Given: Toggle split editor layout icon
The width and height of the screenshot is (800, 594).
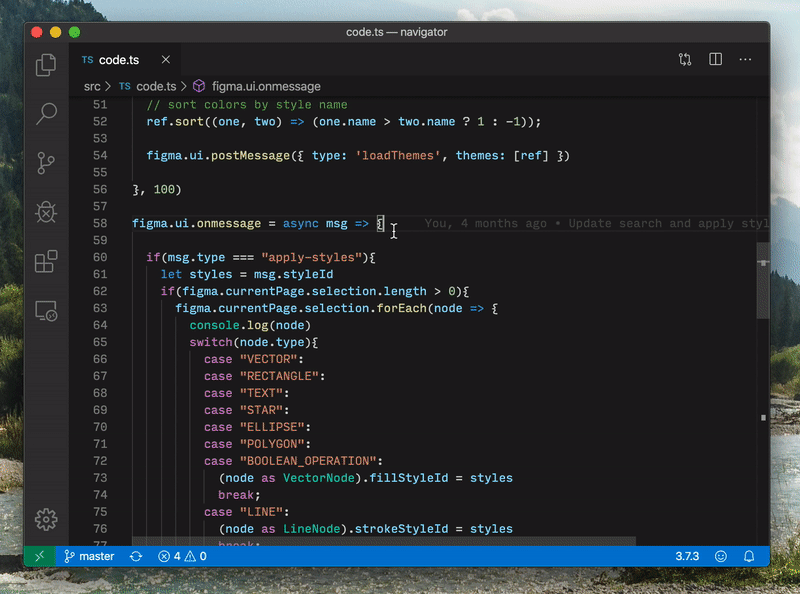Looking at the screenshot, I should [x=715, y=59].
